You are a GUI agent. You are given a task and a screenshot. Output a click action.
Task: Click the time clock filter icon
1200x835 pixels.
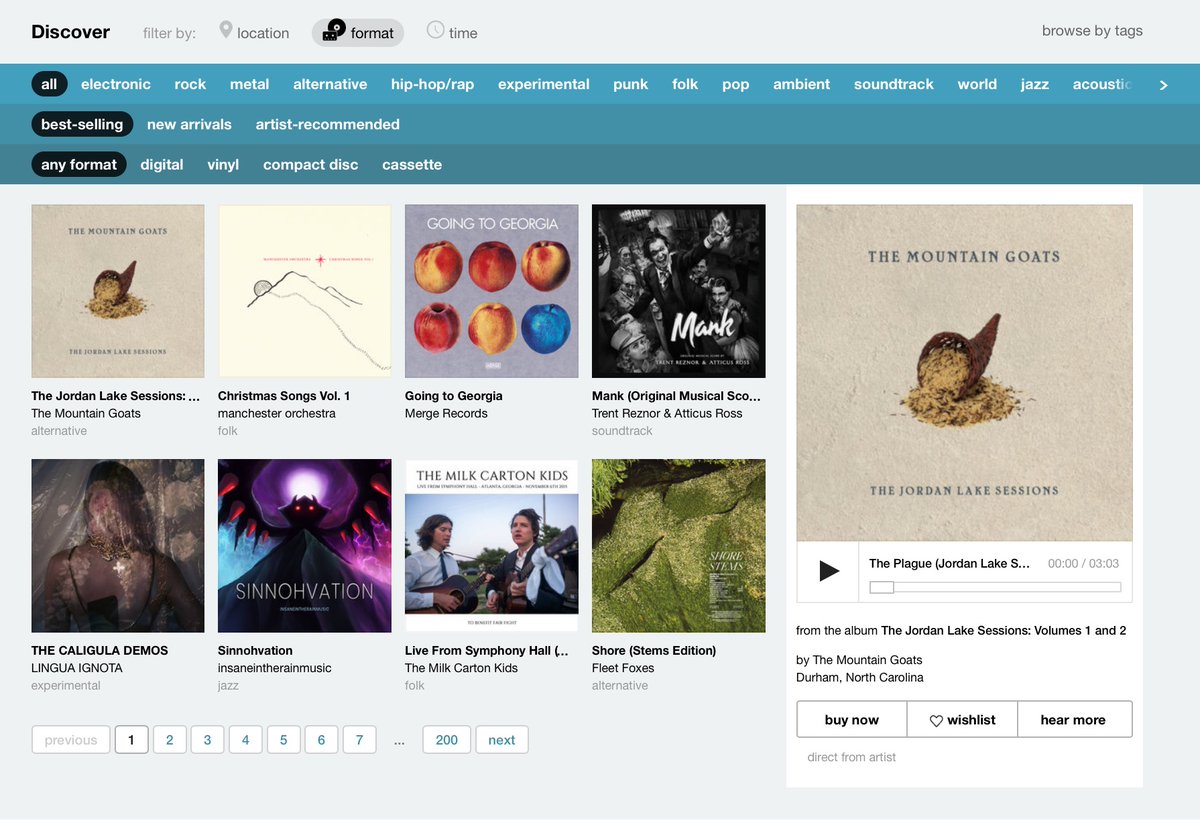click(x=435, y=30)
